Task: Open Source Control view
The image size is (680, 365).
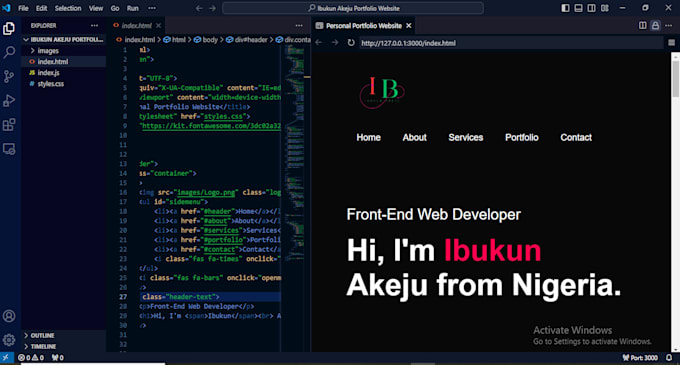Action: pyautogui.click(x=9, y=77)
